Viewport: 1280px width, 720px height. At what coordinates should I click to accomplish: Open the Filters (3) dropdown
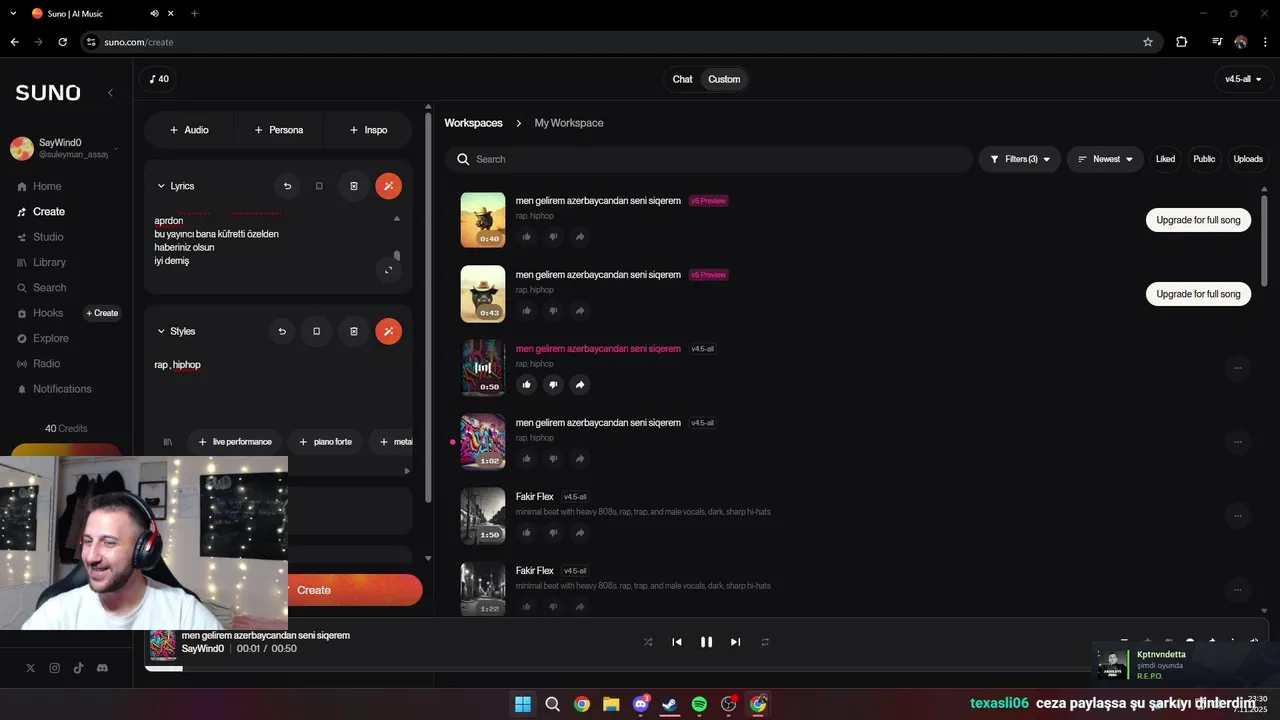click(x=1019, y=159)
